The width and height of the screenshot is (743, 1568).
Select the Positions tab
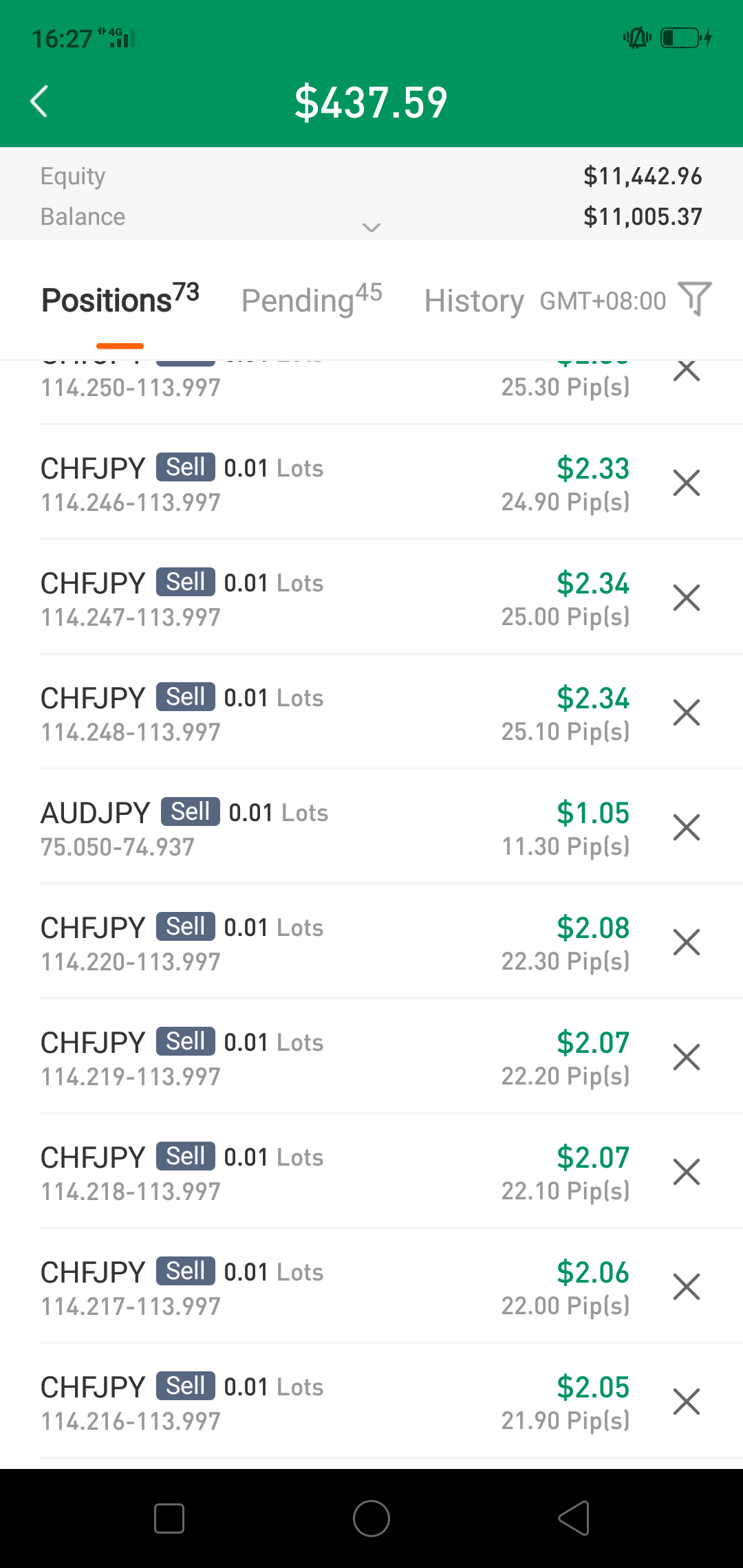click(120, 301)
